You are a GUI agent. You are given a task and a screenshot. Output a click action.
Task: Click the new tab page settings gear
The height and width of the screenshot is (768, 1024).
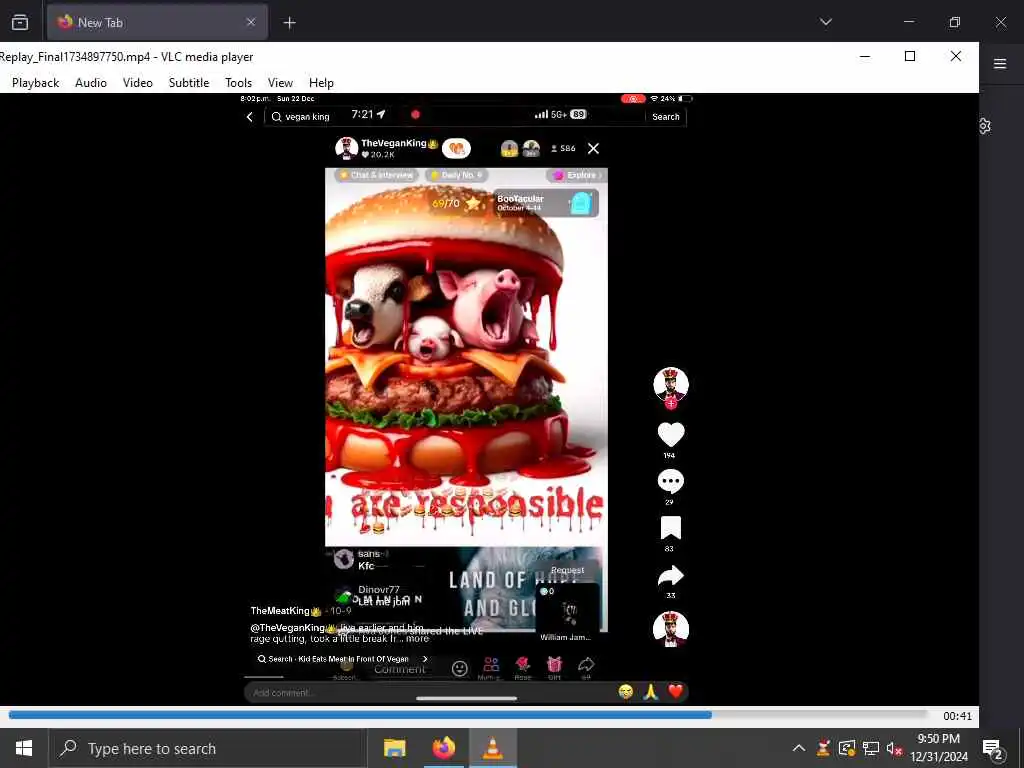tap(985, 126)
